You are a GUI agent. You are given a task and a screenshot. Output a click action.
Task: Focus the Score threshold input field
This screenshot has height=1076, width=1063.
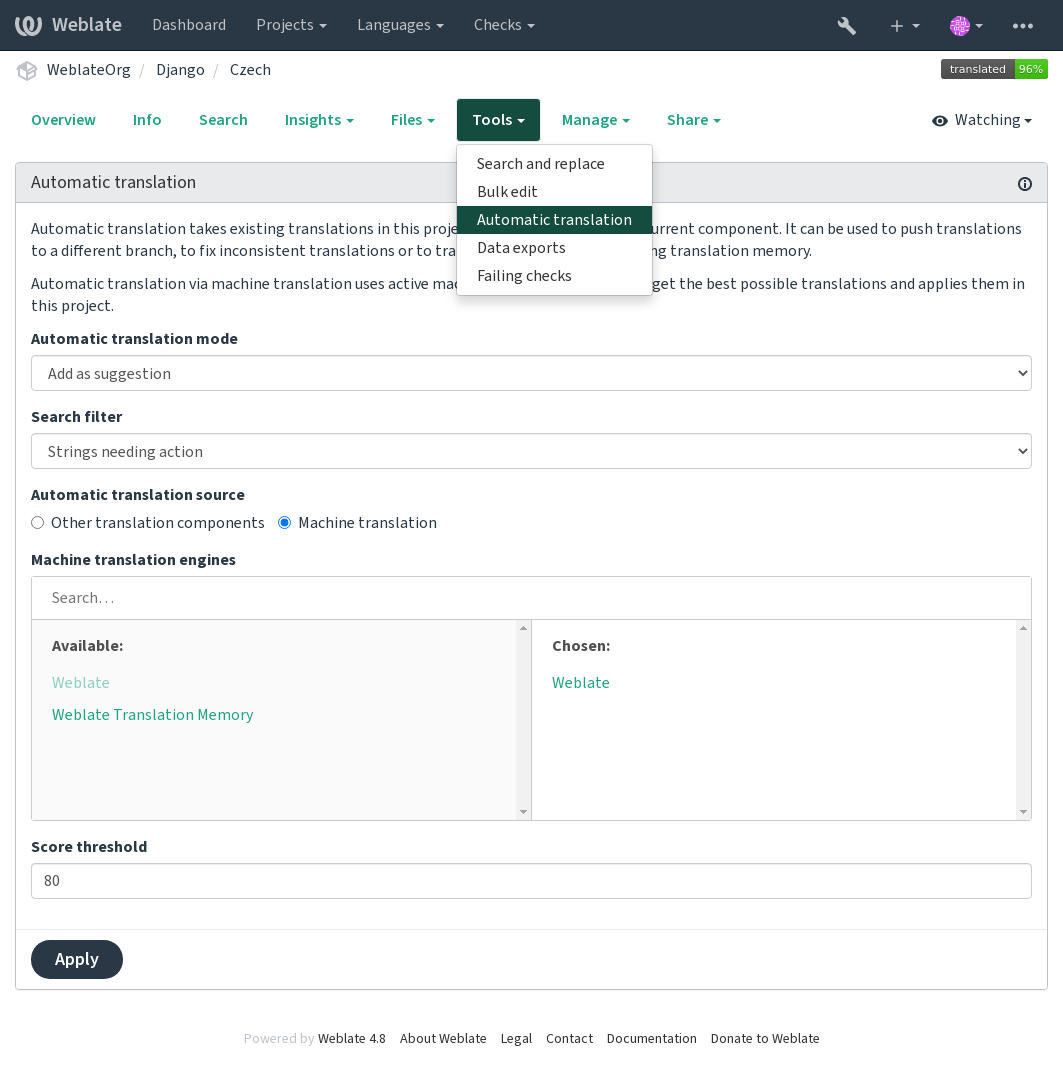[x=531, y=881]
